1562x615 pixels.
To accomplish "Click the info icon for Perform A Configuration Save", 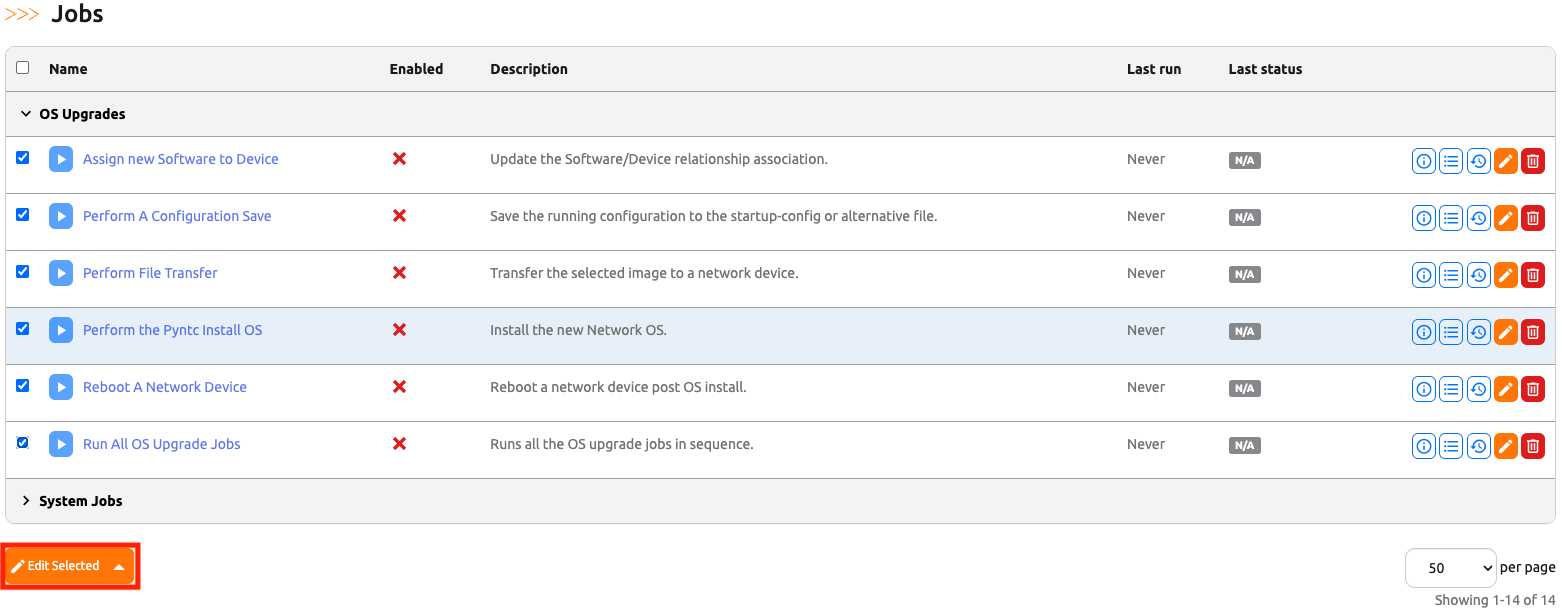I will 1423,217.
